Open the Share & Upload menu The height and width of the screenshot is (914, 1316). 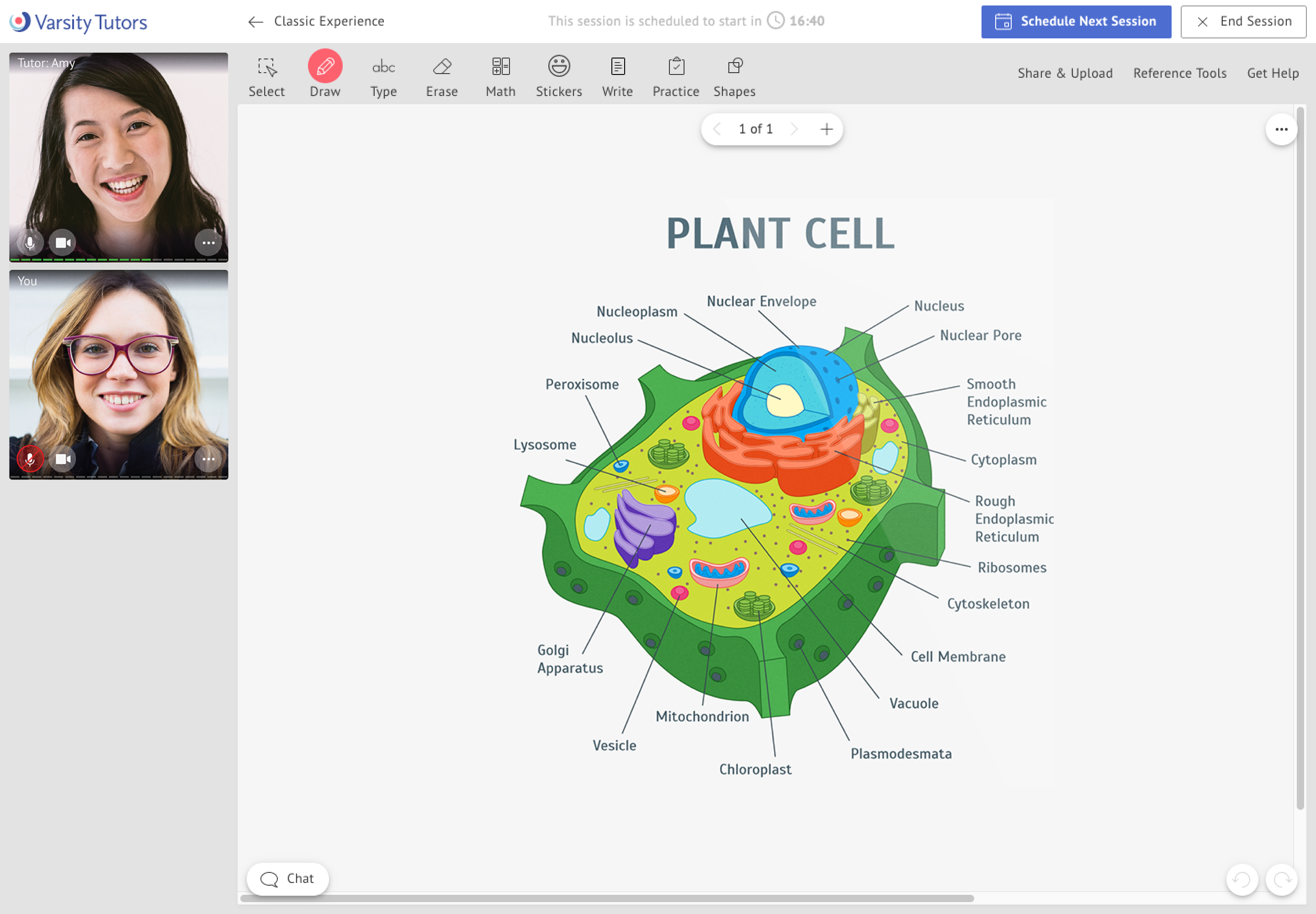(1065, 73)
